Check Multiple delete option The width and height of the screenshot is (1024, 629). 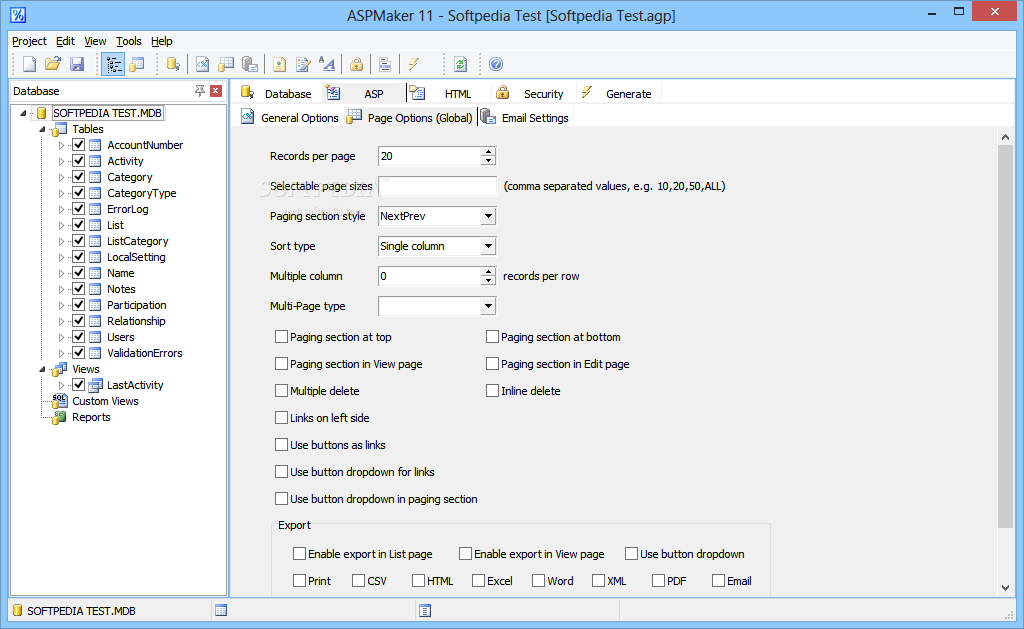point(281,391)
